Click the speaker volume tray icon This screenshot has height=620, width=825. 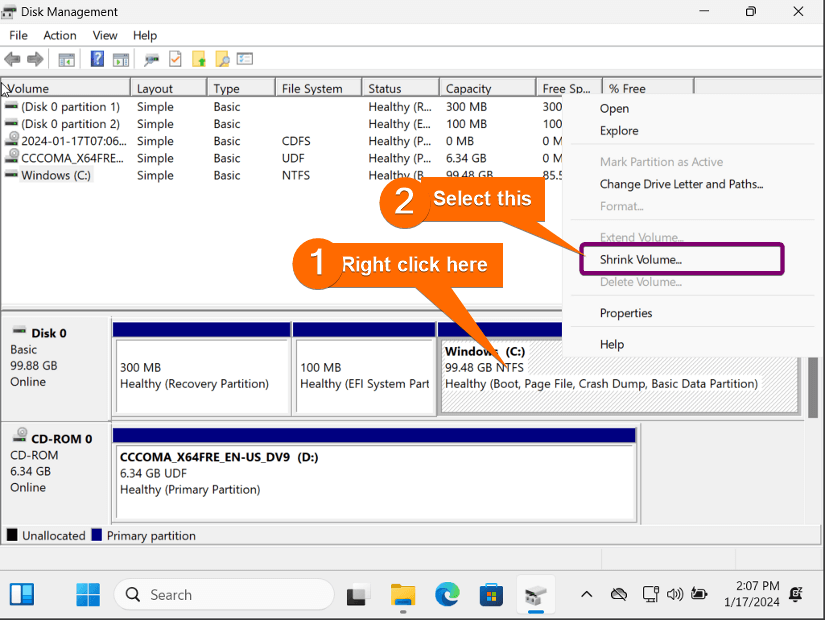[x=675, y=595]
